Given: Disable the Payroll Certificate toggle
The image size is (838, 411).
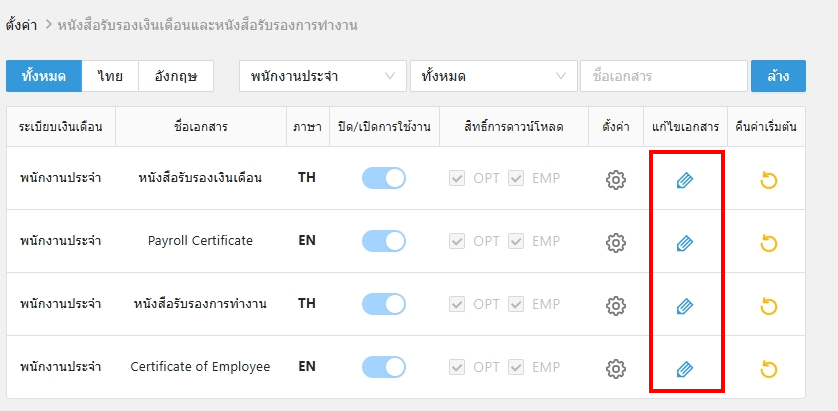Looking at the screenshot, I should 384,241.
